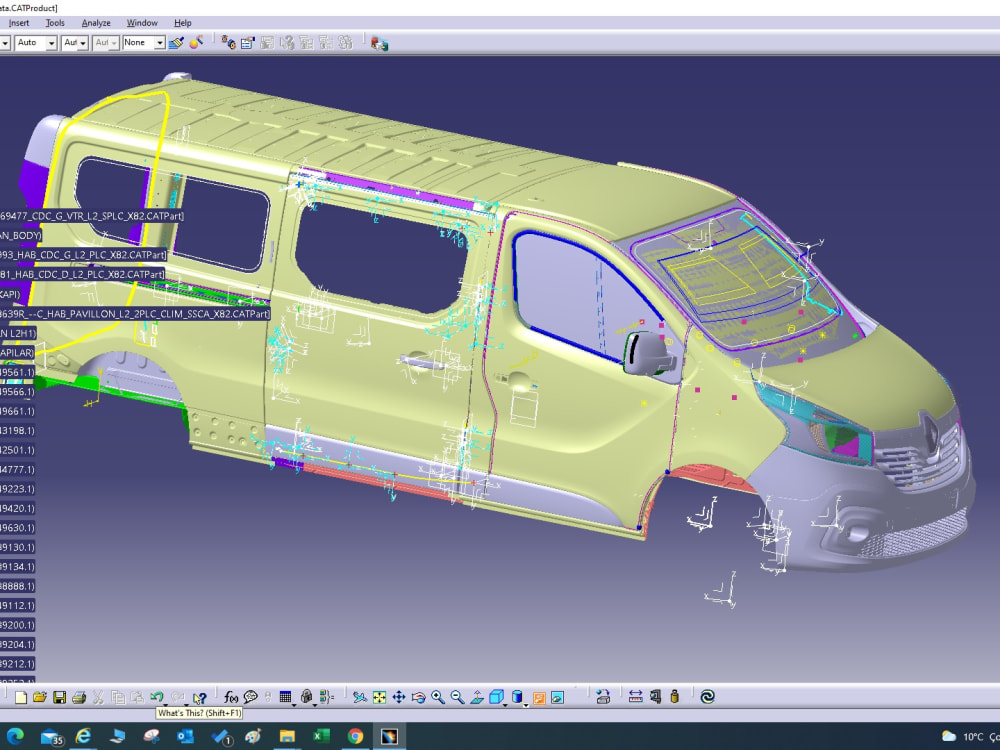Click the Fit All In icon

(x=379, y=697)
